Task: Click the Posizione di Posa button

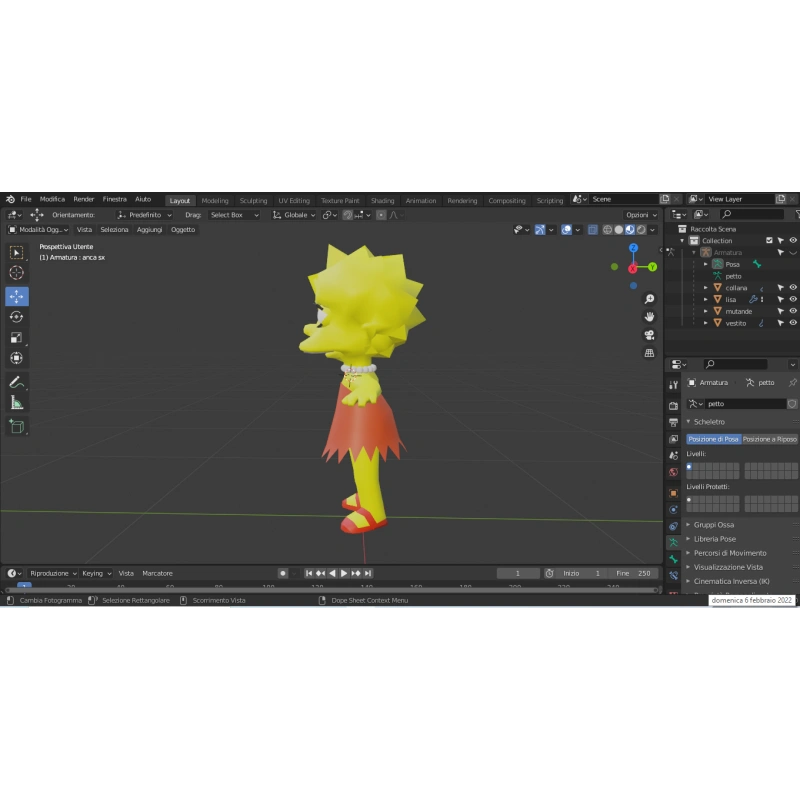Action: click(x=713, y=439)
